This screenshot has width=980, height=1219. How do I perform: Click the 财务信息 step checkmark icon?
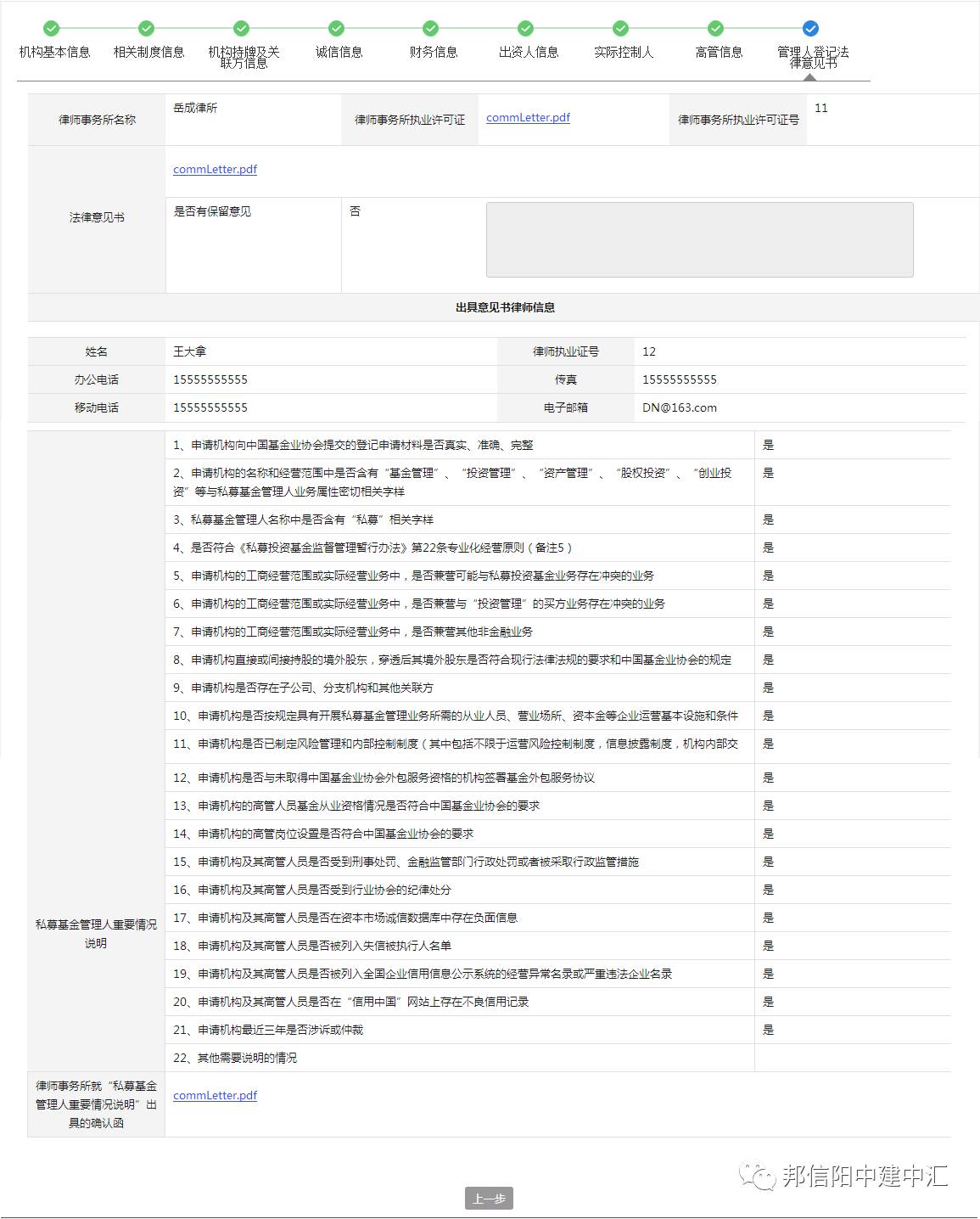pos(431,28)
